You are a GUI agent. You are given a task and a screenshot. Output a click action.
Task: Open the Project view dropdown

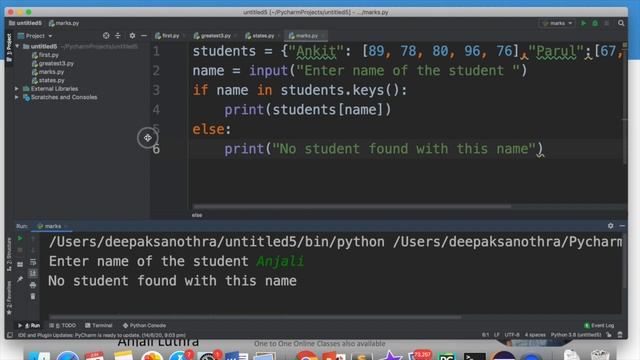(x=35, y=36)
